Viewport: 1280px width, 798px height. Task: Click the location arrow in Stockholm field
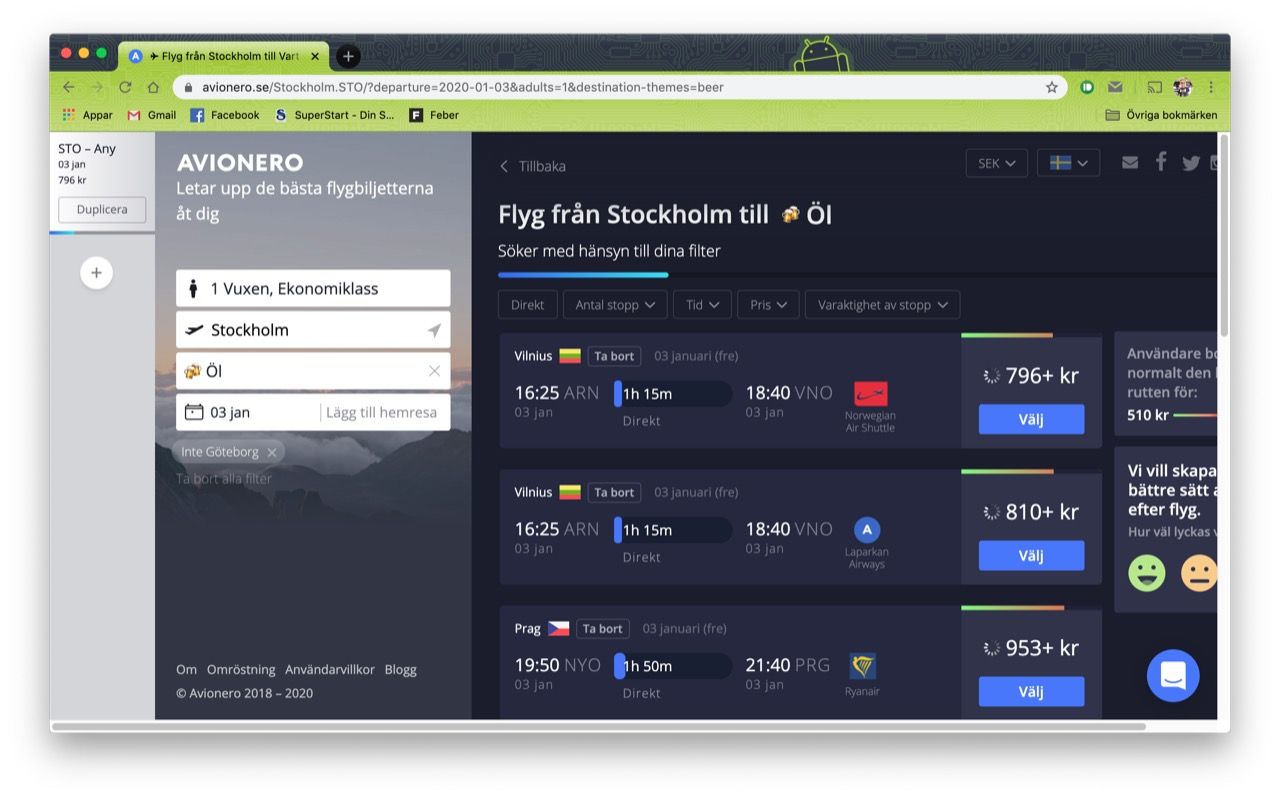point(434,330)
